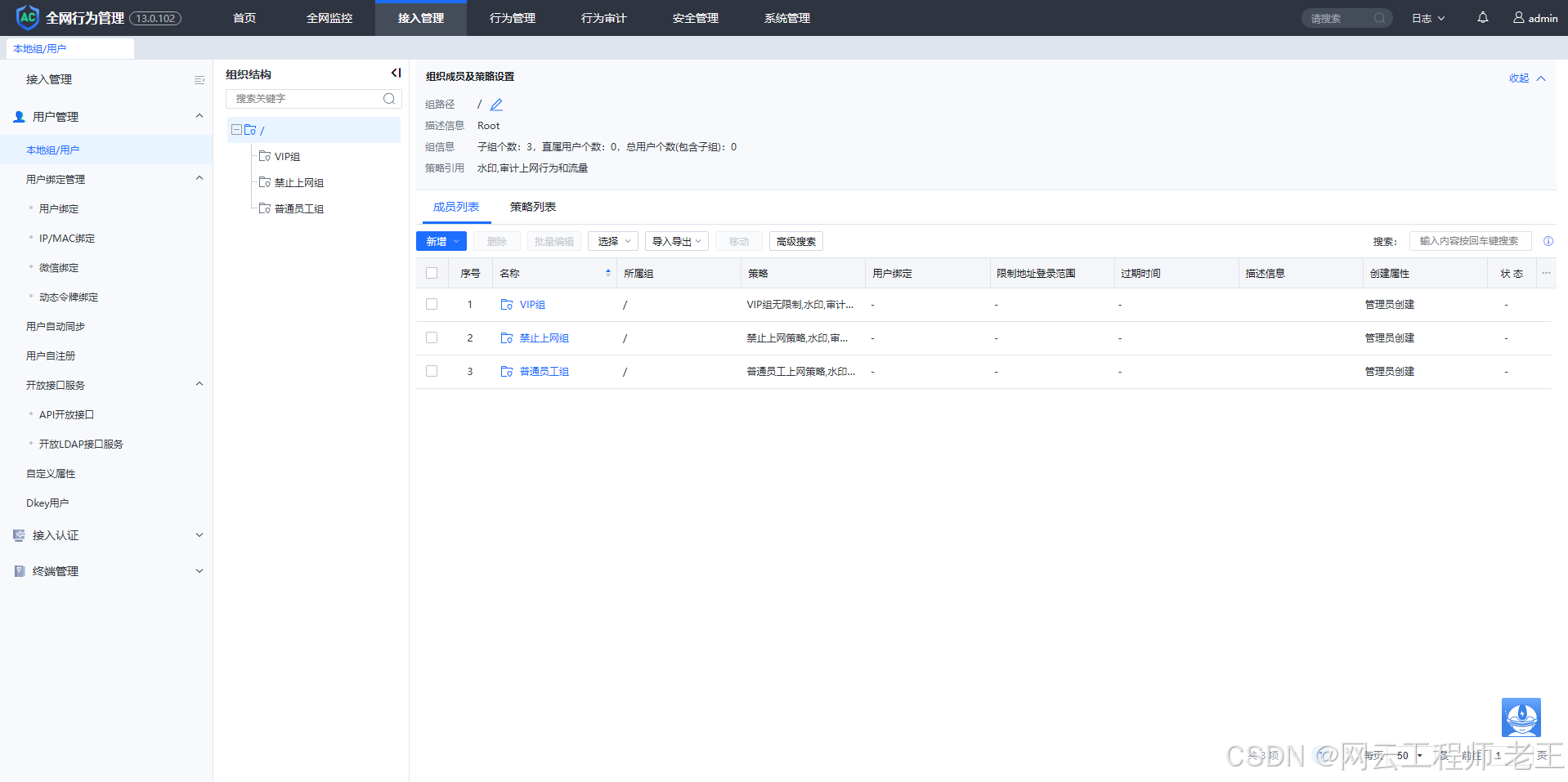The height and width of the screenshot is (782, 1568).
Task: Click the AC product logo icon
Action: [x=27, y=17]
